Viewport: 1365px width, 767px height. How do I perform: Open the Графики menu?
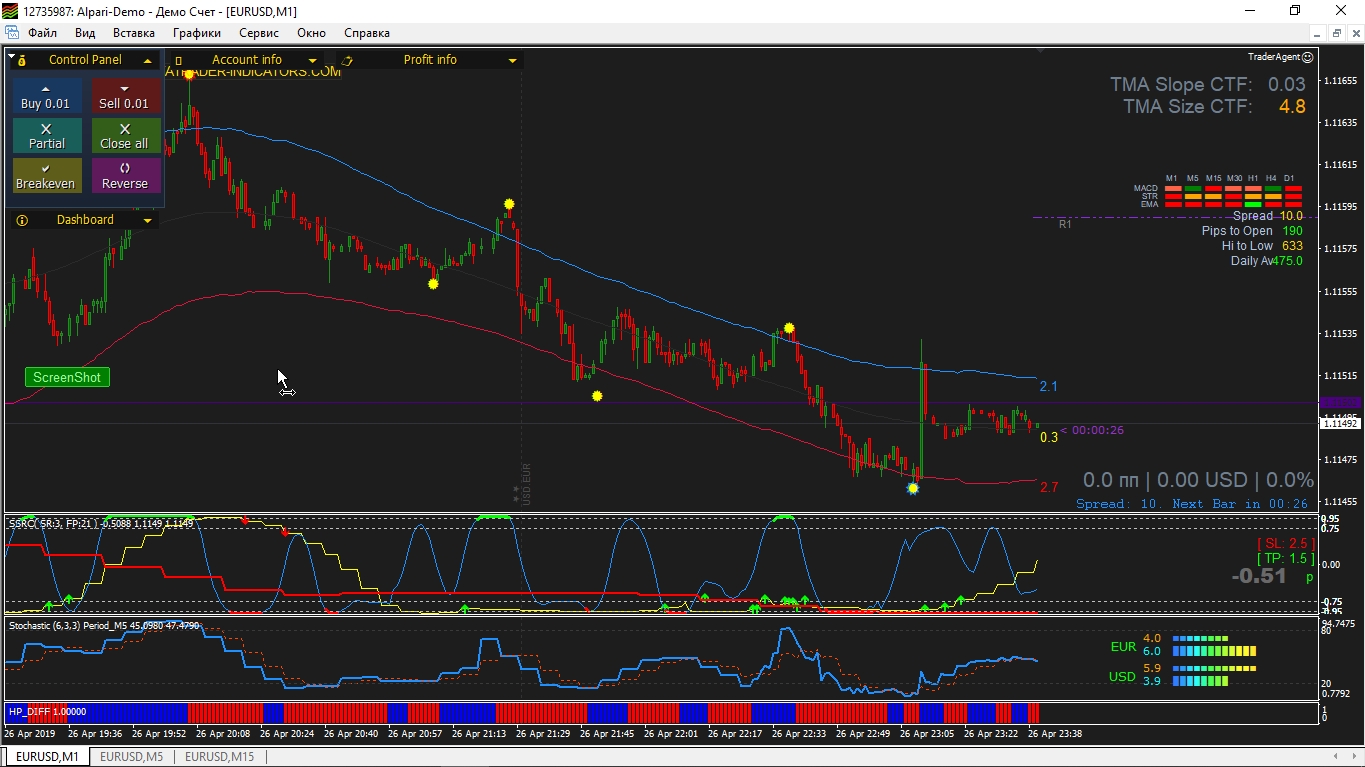pyautogui.click(x=197, y=33)
